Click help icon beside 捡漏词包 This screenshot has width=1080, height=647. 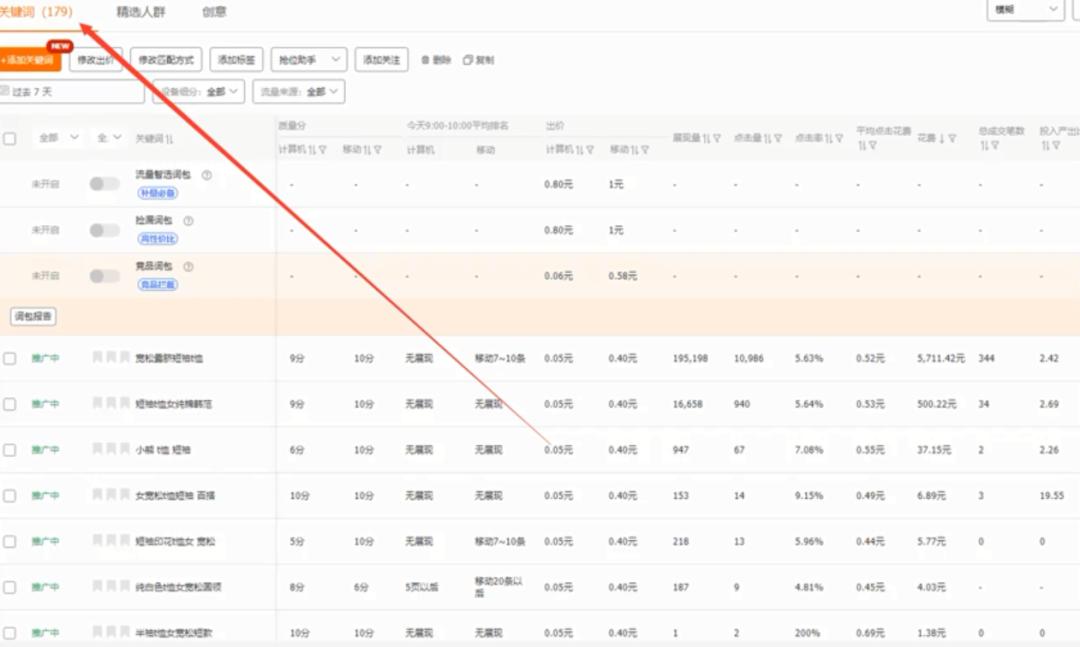[x=188, y=221]
